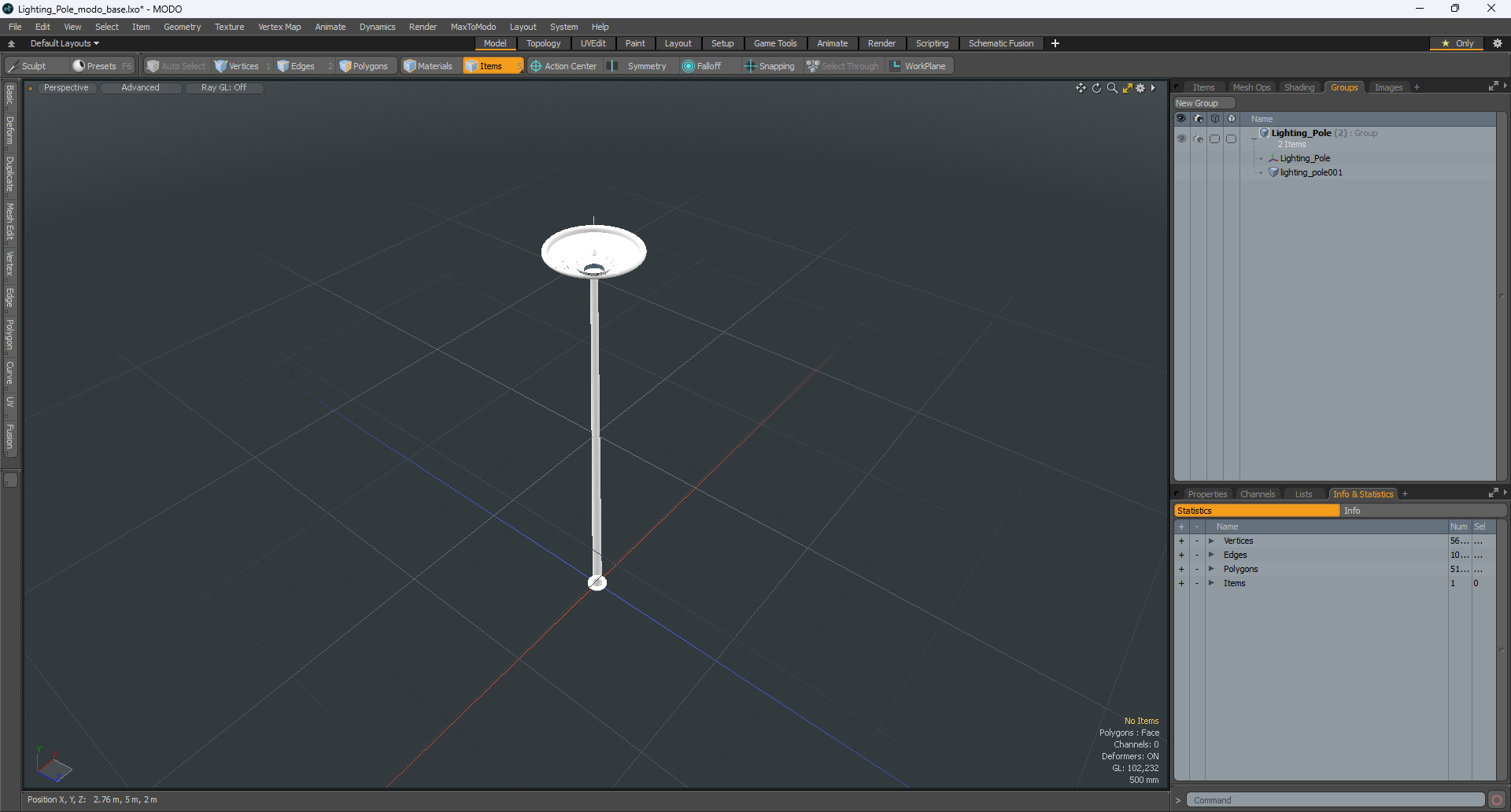Expand the Polygons statistics row
Screen dimensions: 1511x812
1211,569
